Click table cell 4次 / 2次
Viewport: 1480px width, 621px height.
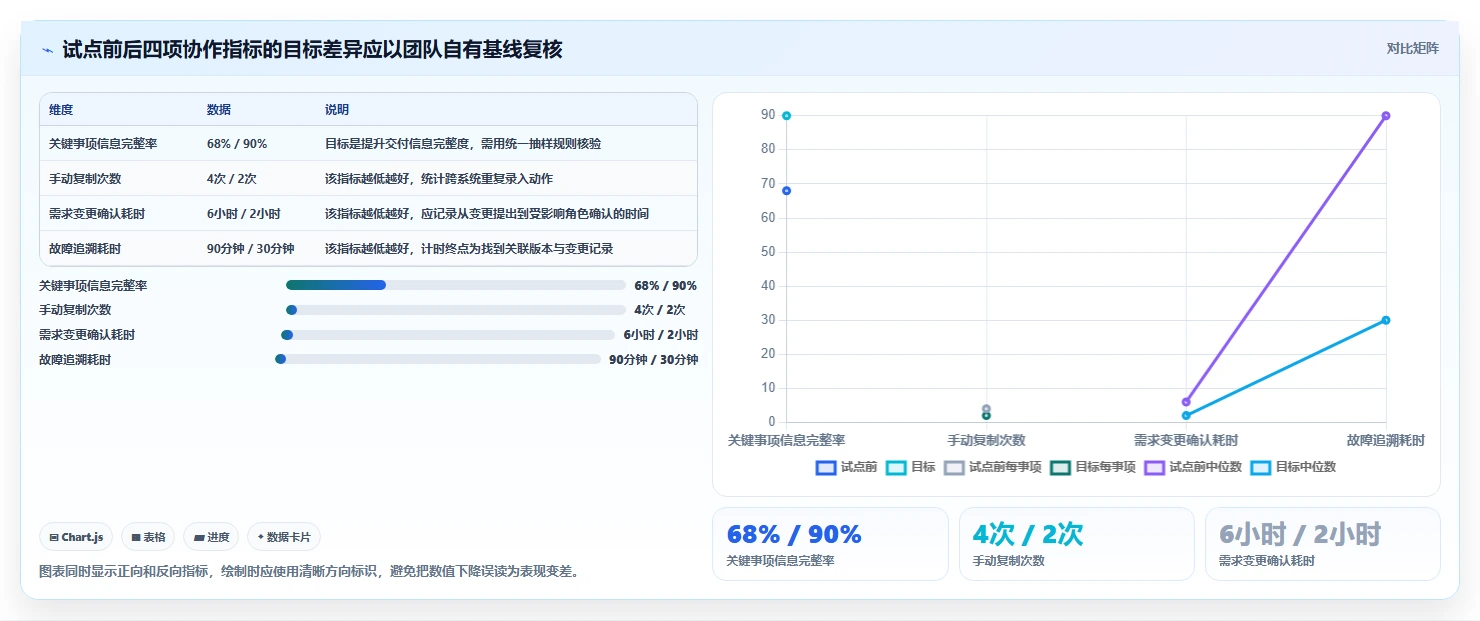[x=232, y=179]
